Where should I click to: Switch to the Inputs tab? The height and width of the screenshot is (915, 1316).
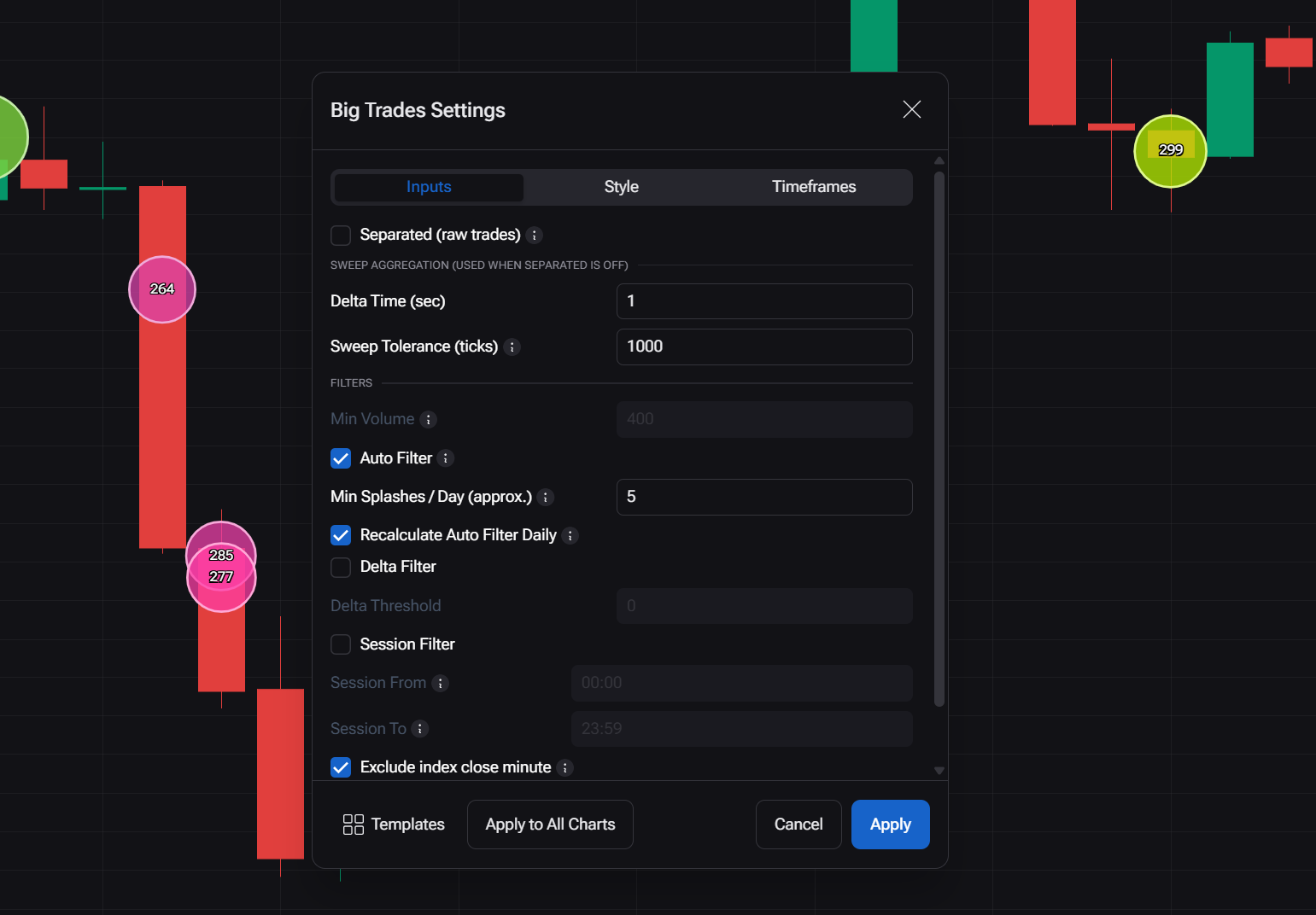click(429, 187)
